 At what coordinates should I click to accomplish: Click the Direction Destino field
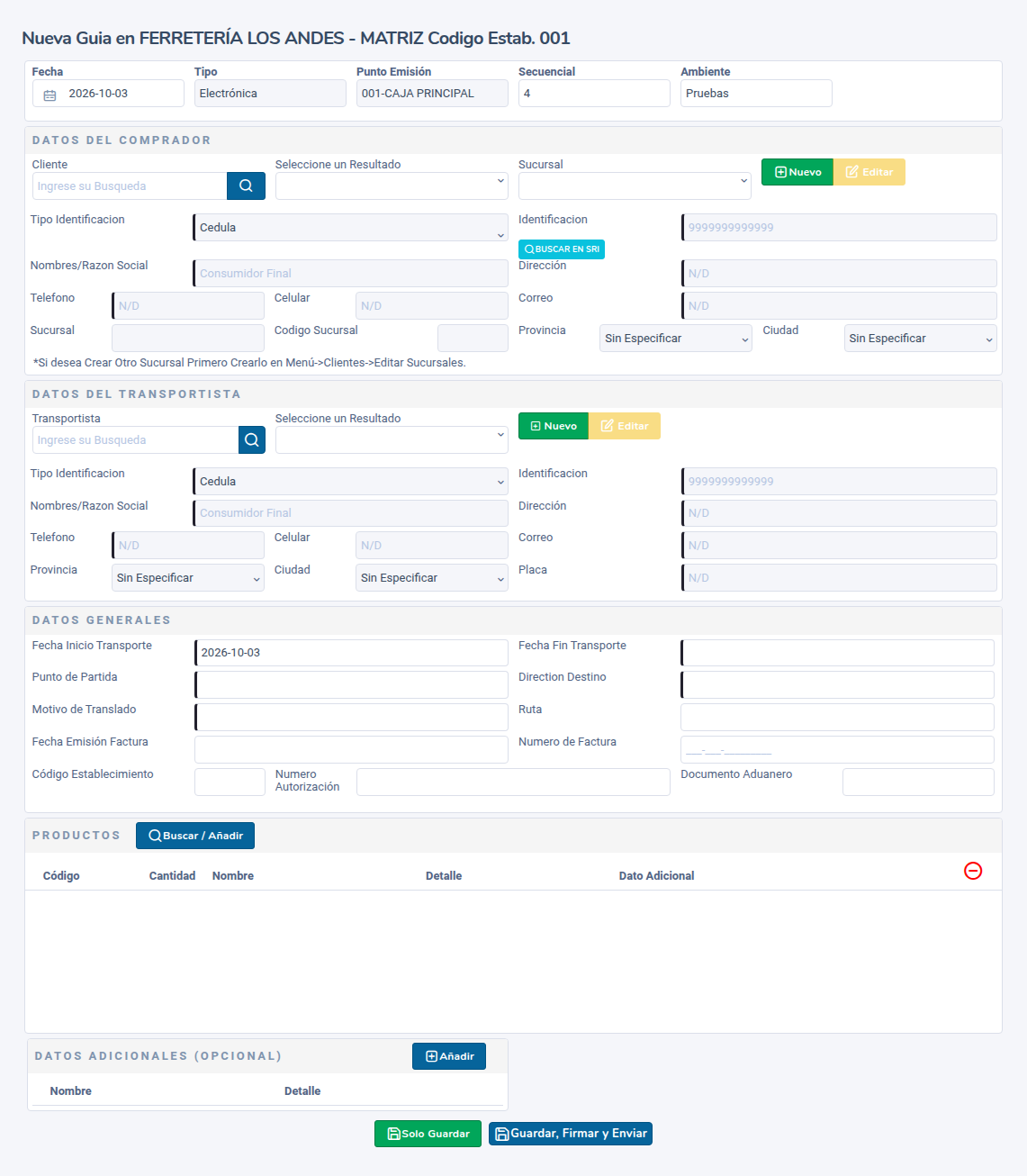point(837,685)
